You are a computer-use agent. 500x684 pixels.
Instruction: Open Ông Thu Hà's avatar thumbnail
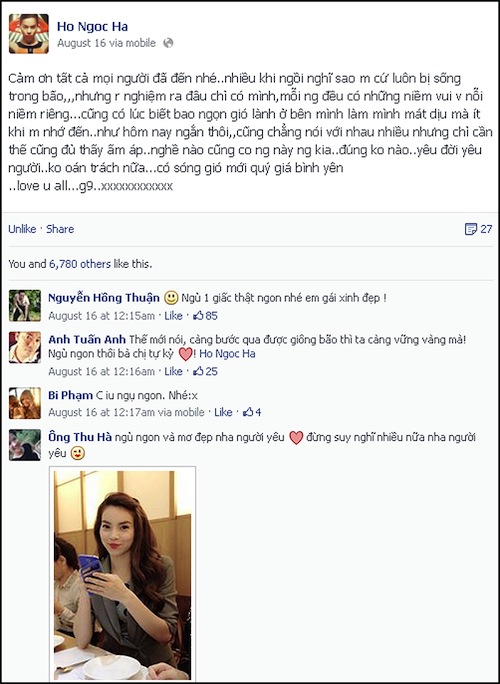click(x=25, y=445)
